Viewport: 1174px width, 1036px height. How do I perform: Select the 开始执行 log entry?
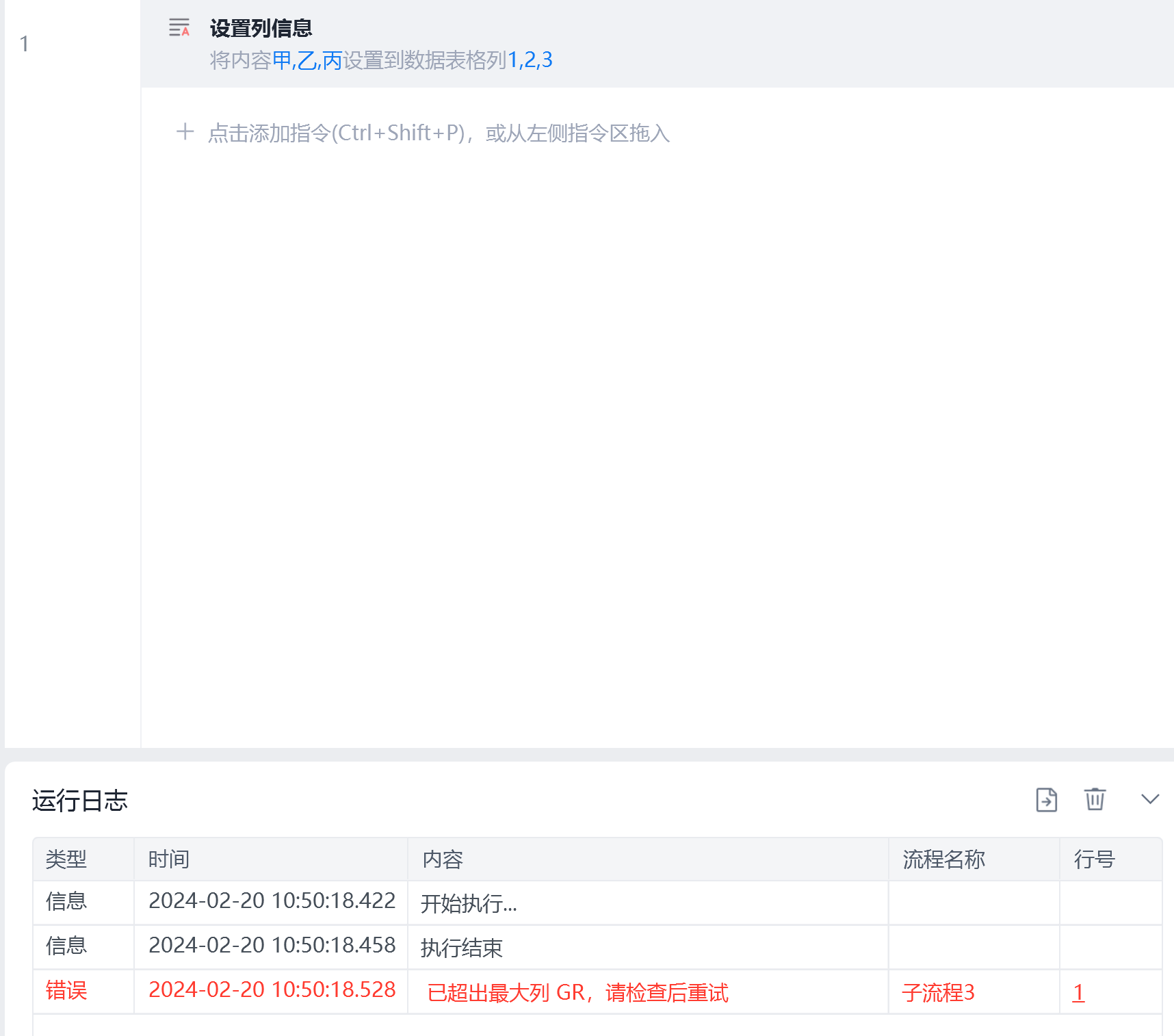(x=469, y=903)
